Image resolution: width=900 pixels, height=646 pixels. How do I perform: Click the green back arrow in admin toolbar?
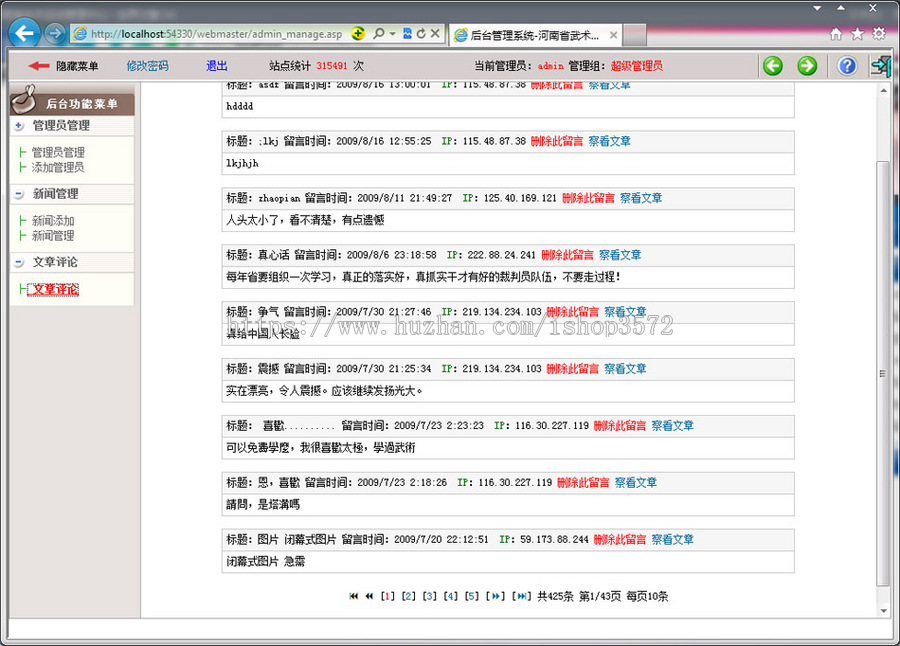(x=772, y=66)
